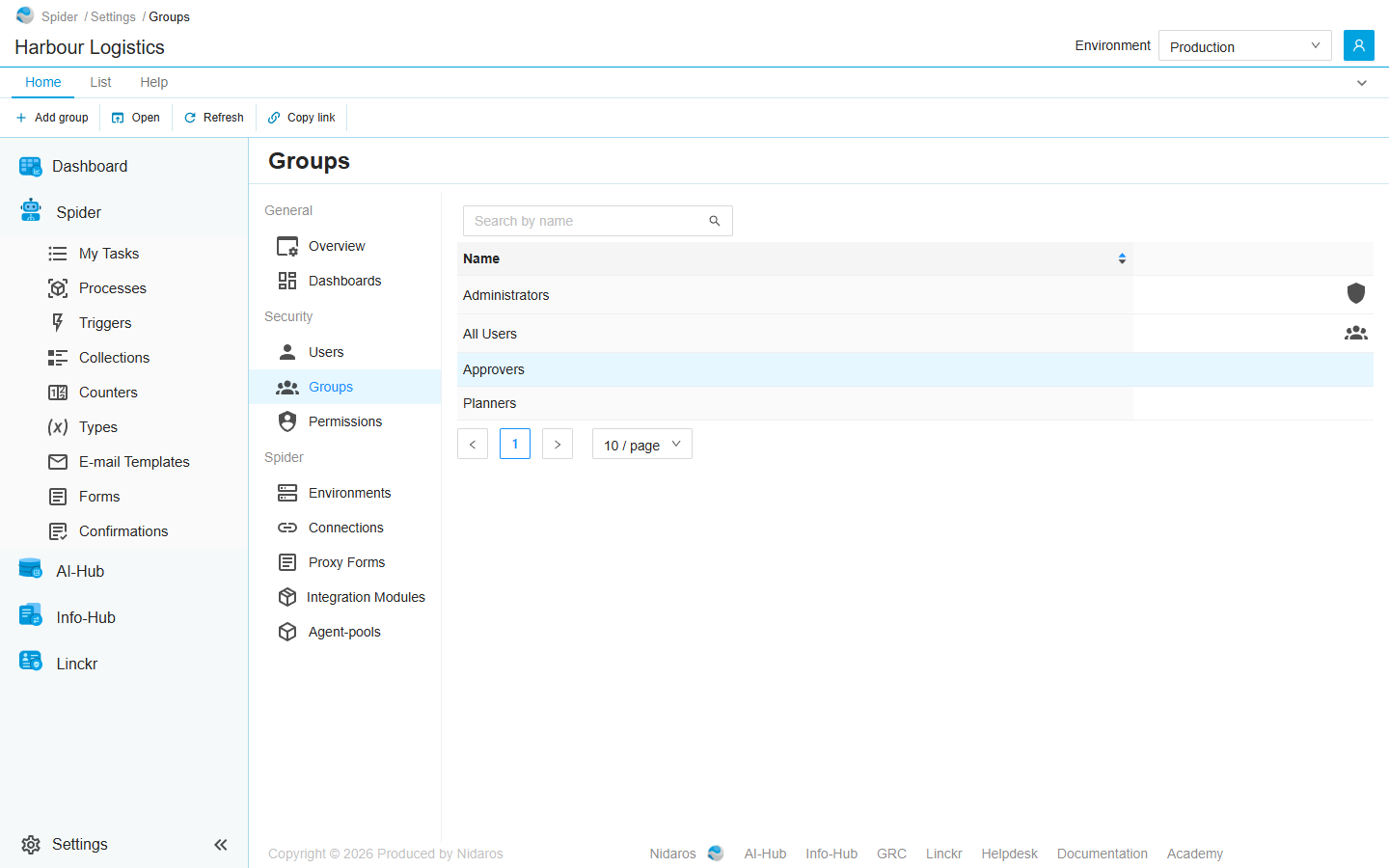Switch to the List tab
Viewport: 1389px width, 868px height.
coord(100,82)
